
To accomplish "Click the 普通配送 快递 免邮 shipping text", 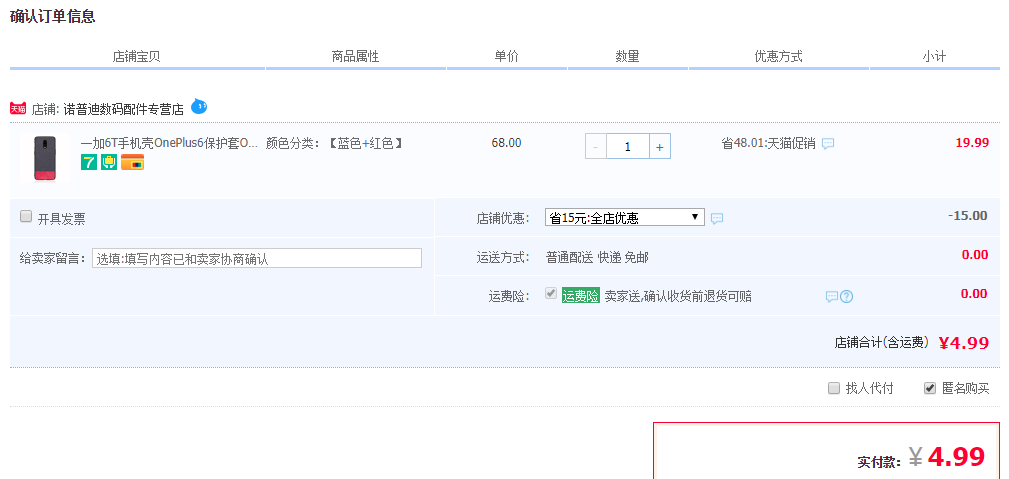I will pos(597,258).
